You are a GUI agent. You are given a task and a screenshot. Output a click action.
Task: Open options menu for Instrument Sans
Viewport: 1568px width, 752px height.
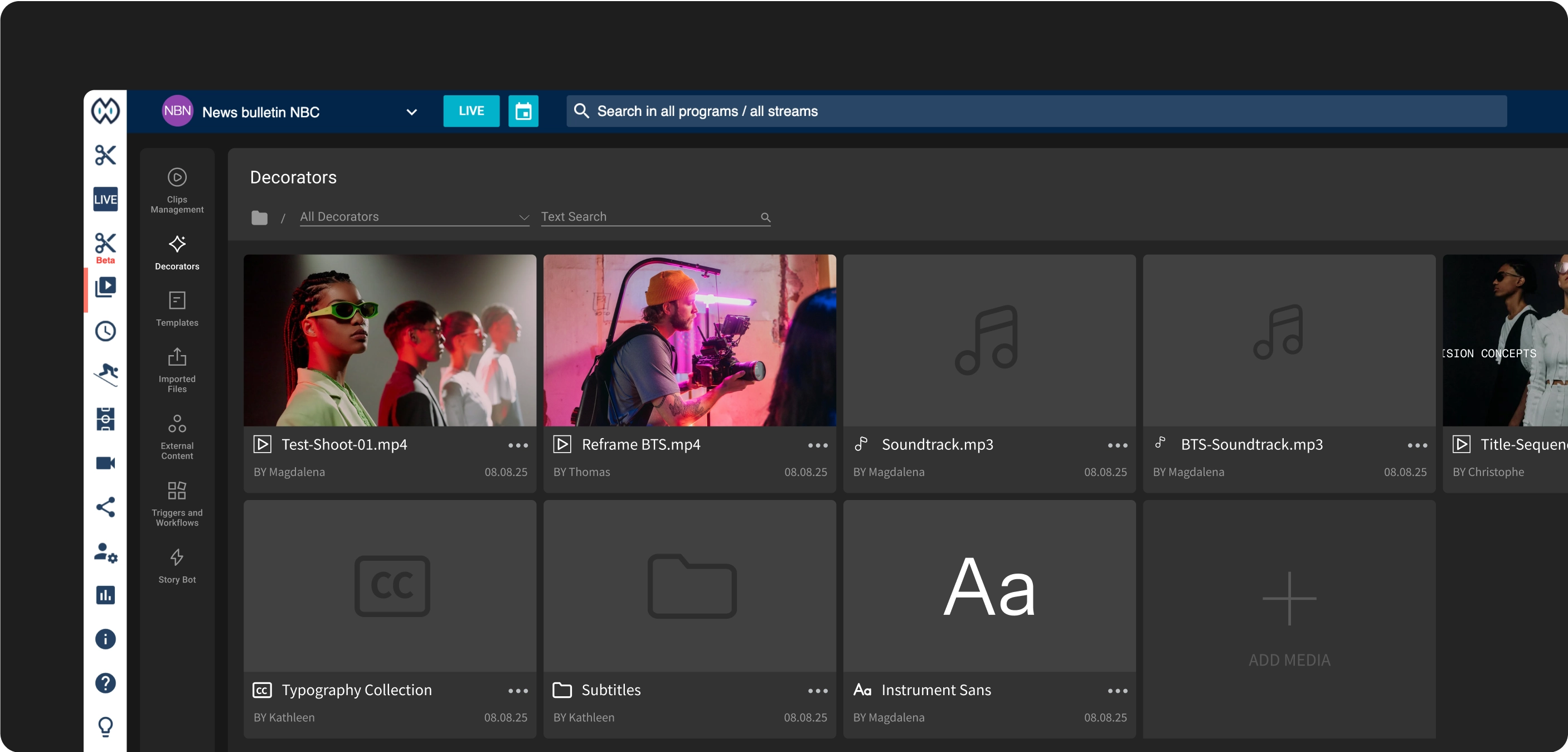click(x=1118, y=691)
